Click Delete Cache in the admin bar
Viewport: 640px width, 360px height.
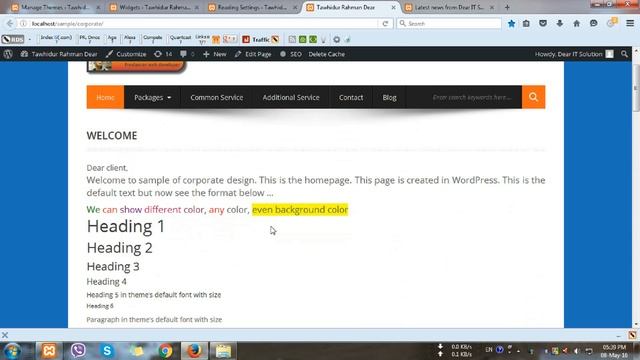pyautogui.click(x=327, y=54)
